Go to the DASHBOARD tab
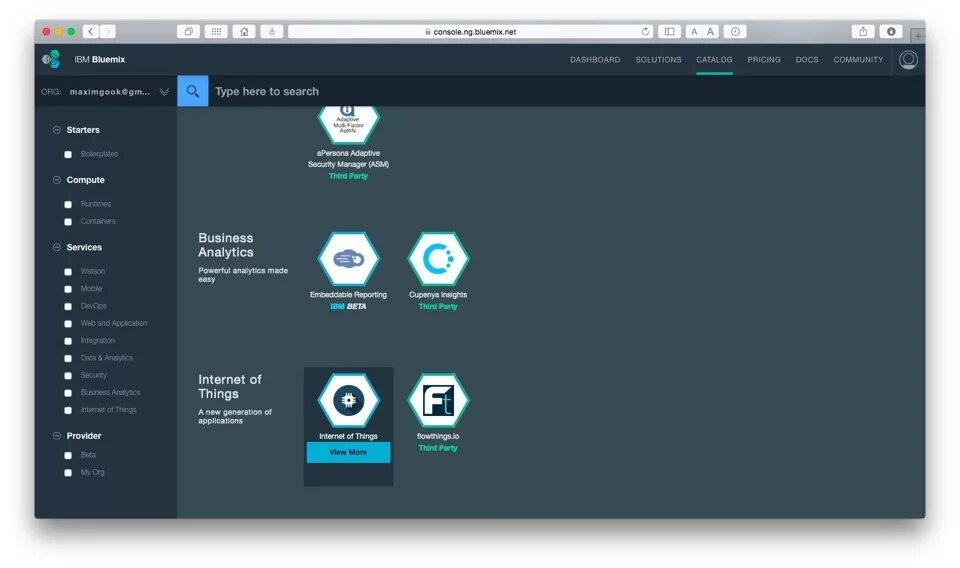The image size is (960, 568). point(594,59)
